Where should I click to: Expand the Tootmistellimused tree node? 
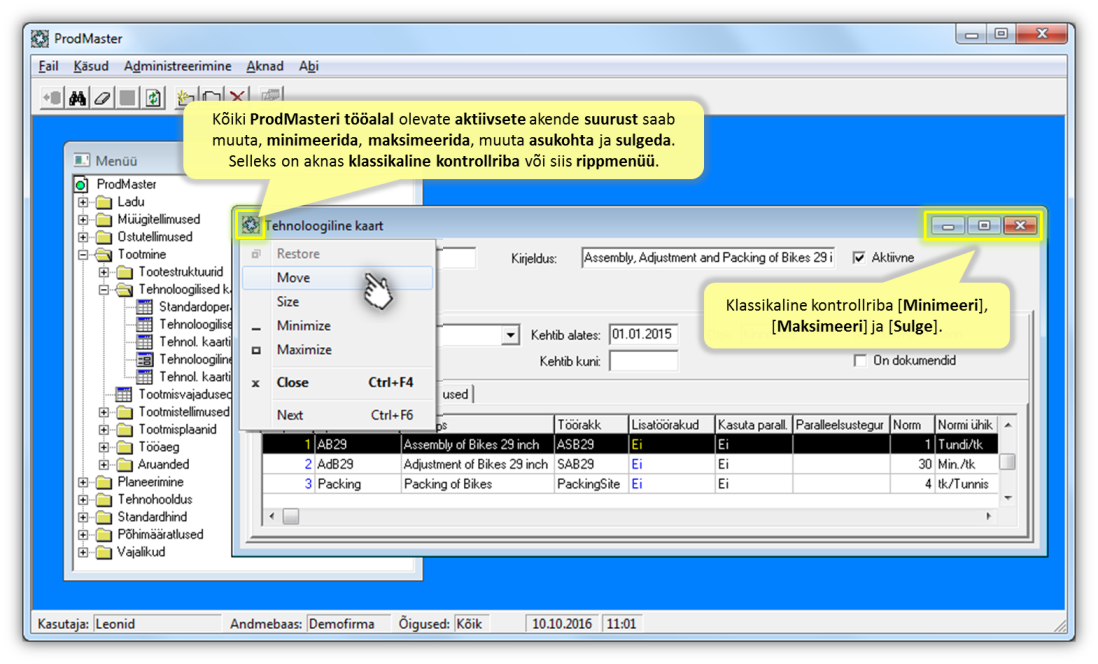[x=104, y=412]
